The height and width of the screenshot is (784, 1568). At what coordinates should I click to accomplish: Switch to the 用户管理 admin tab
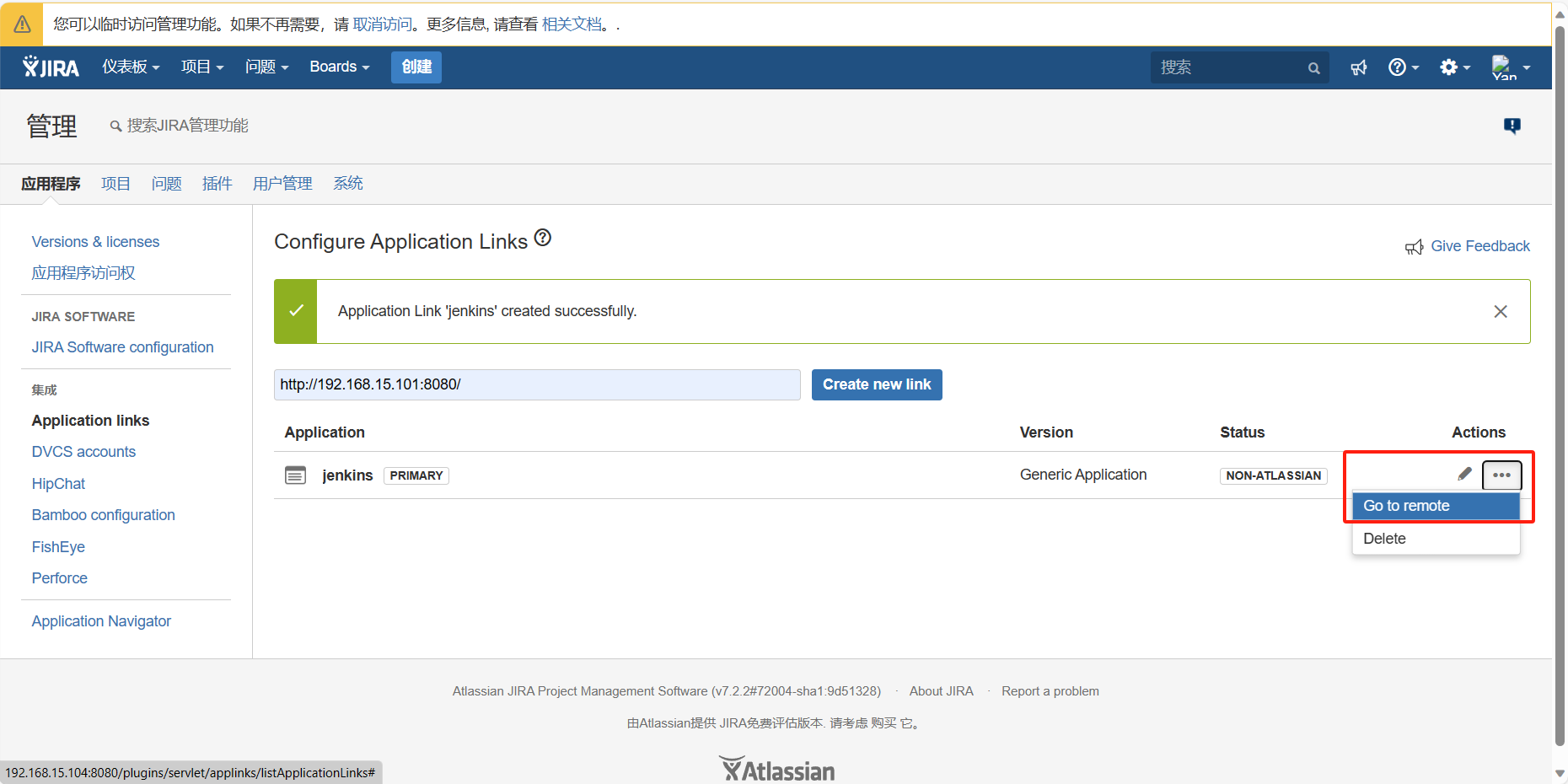coord(282,184)
